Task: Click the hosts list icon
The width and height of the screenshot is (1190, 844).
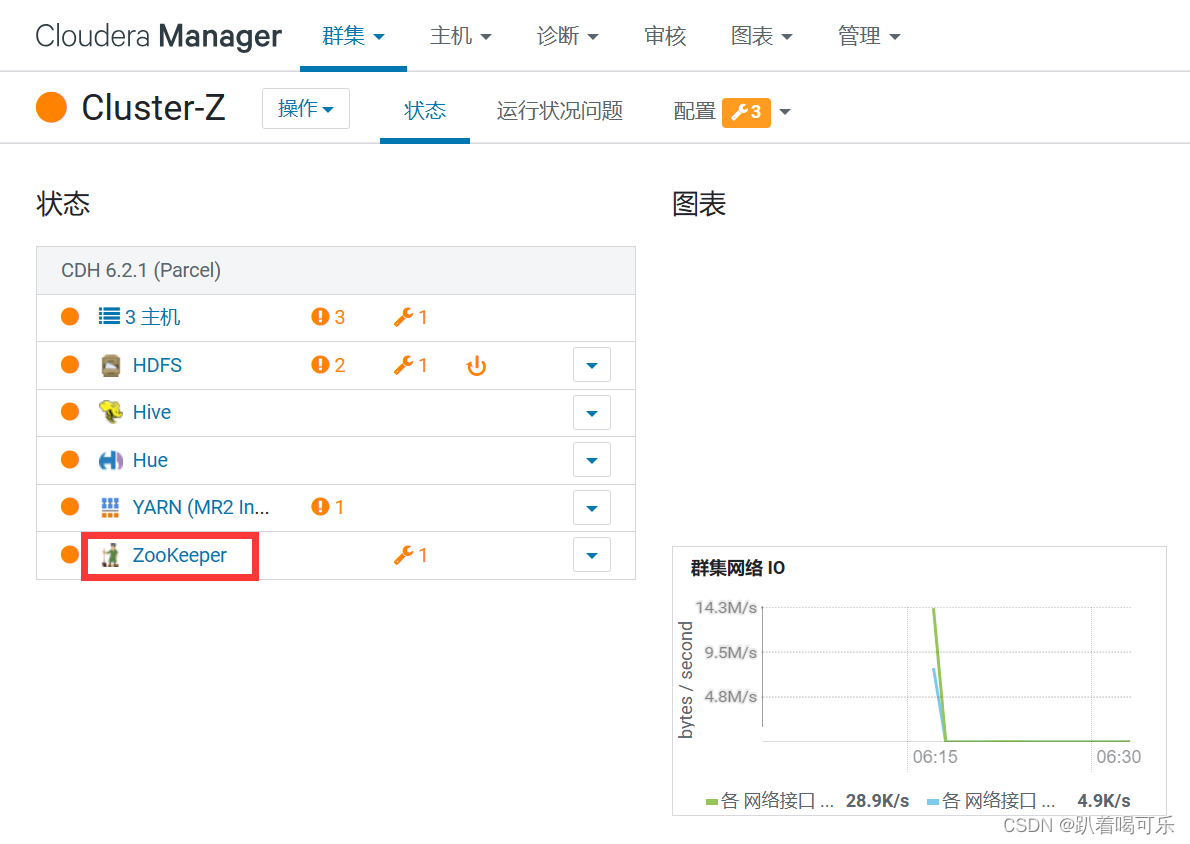Action: point(109,316)
